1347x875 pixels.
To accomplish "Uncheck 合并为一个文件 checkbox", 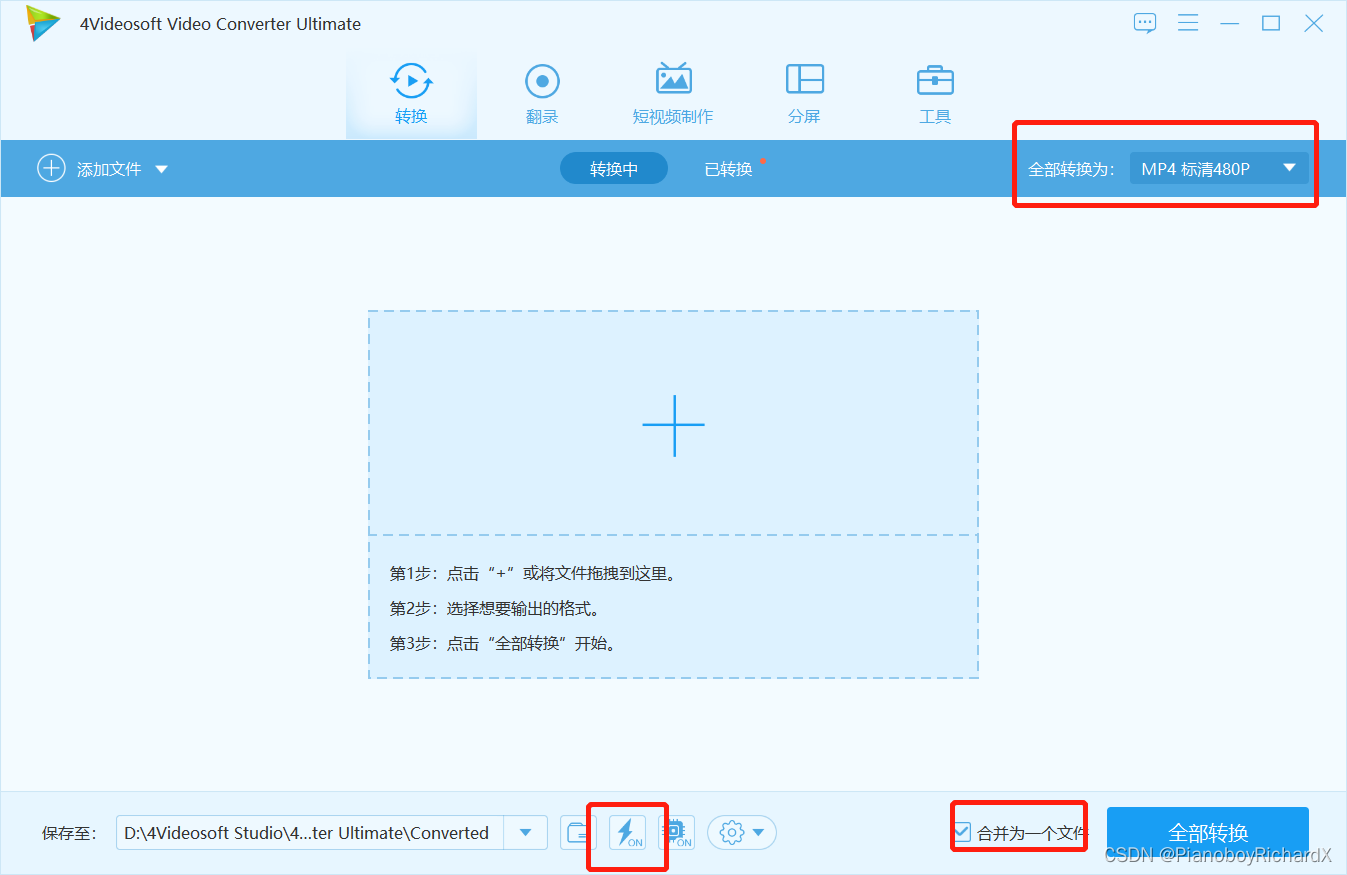I will 962,832.
